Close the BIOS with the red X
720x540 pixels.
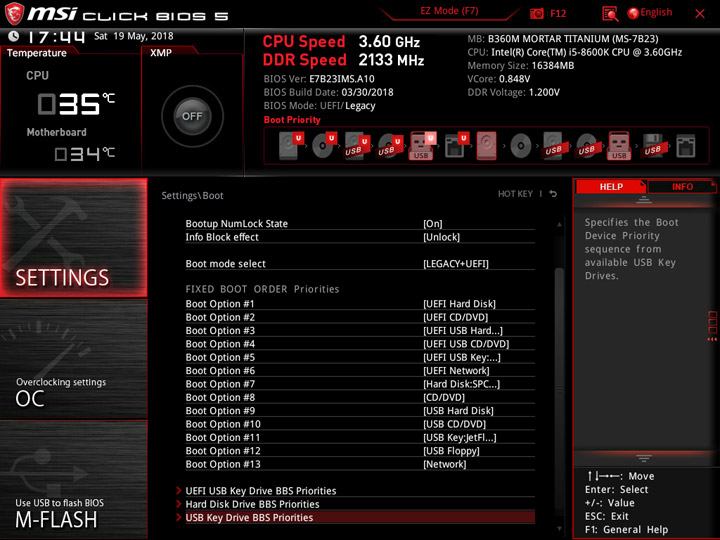click(700, 14)
